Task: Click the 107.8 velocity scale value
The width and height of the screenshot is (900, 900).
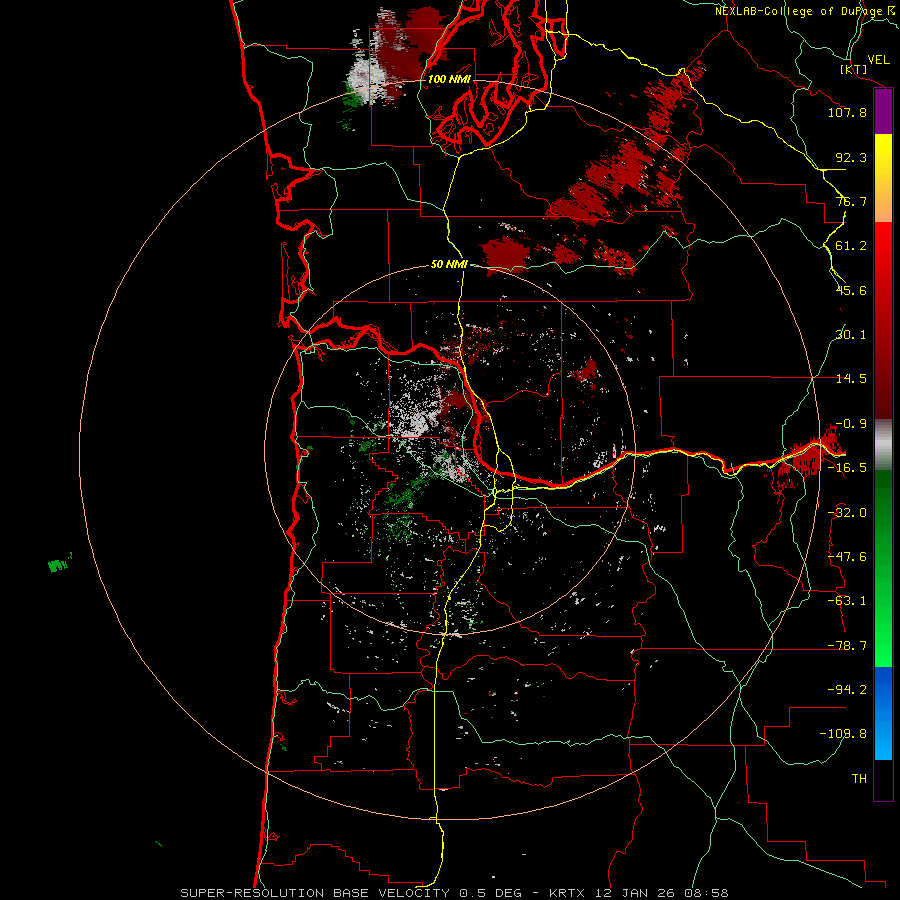Action: tap(847, 112)
